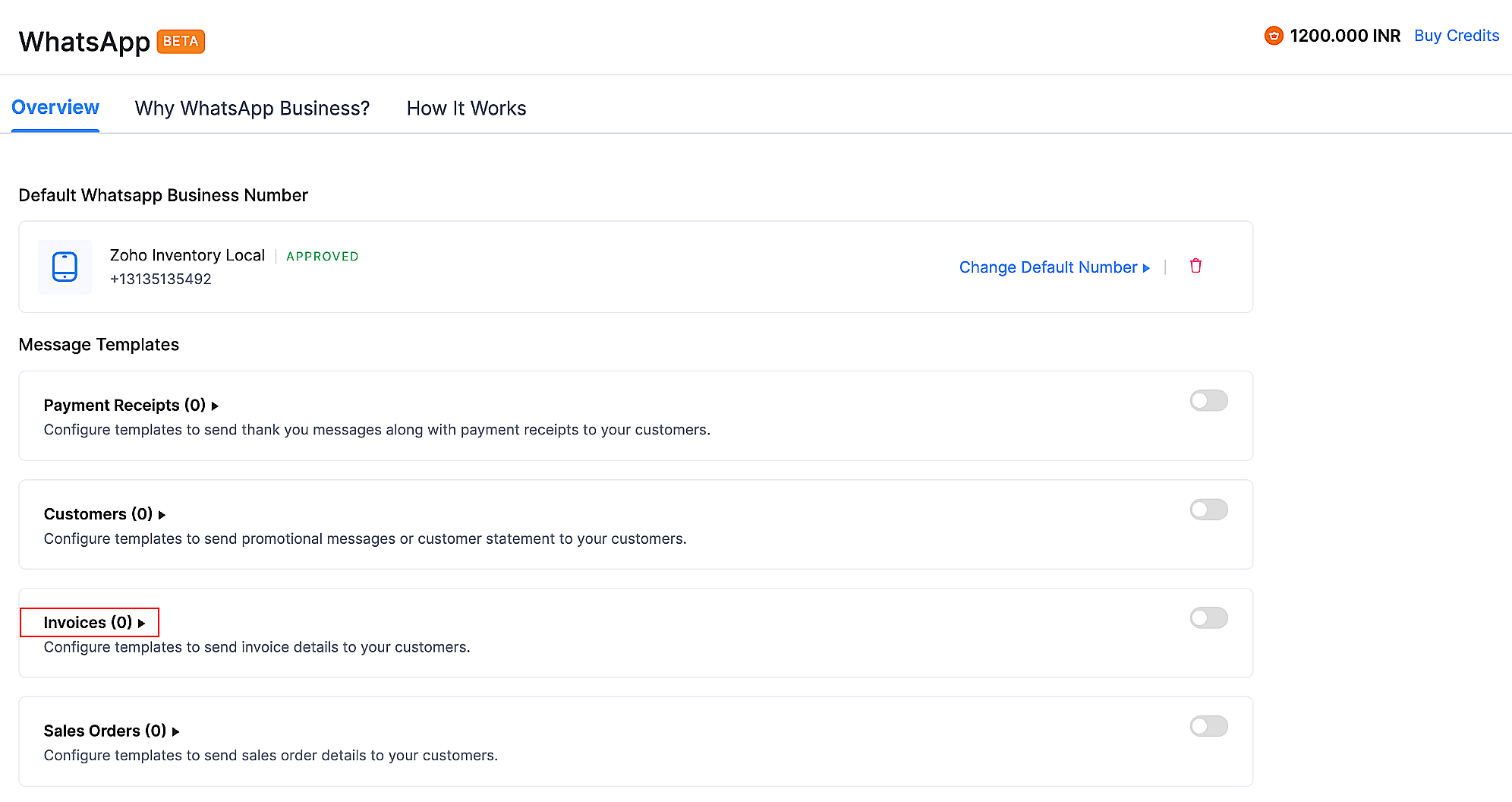Click the Buy Credits link

click(1456, 36)
